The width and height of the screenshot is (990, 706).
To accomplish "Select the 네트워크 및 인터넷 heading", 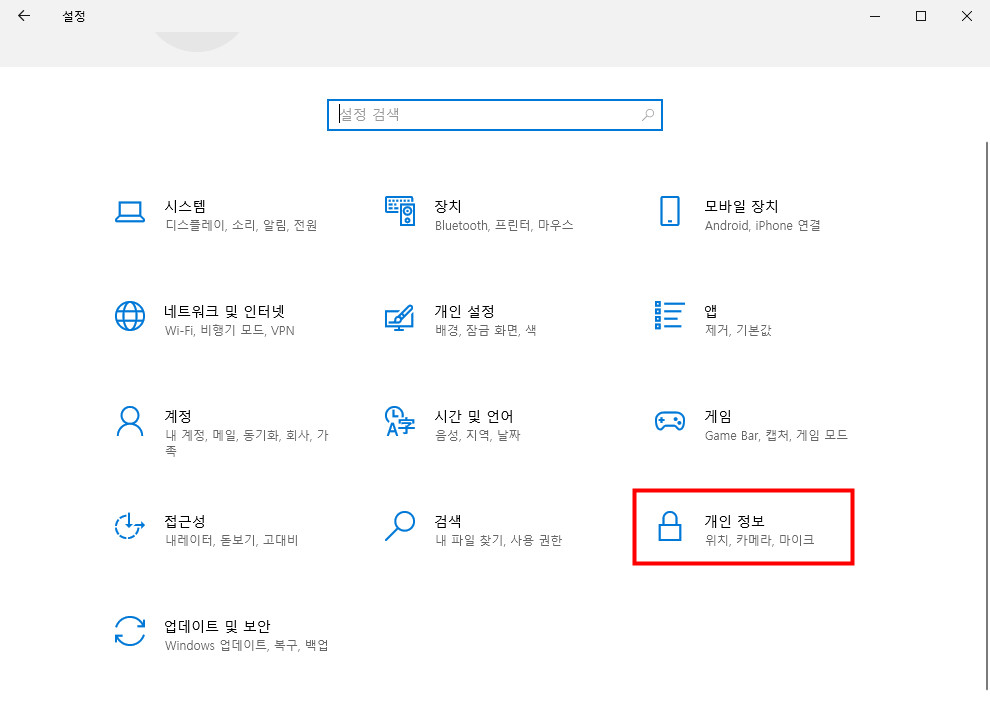I will [225, 311].
